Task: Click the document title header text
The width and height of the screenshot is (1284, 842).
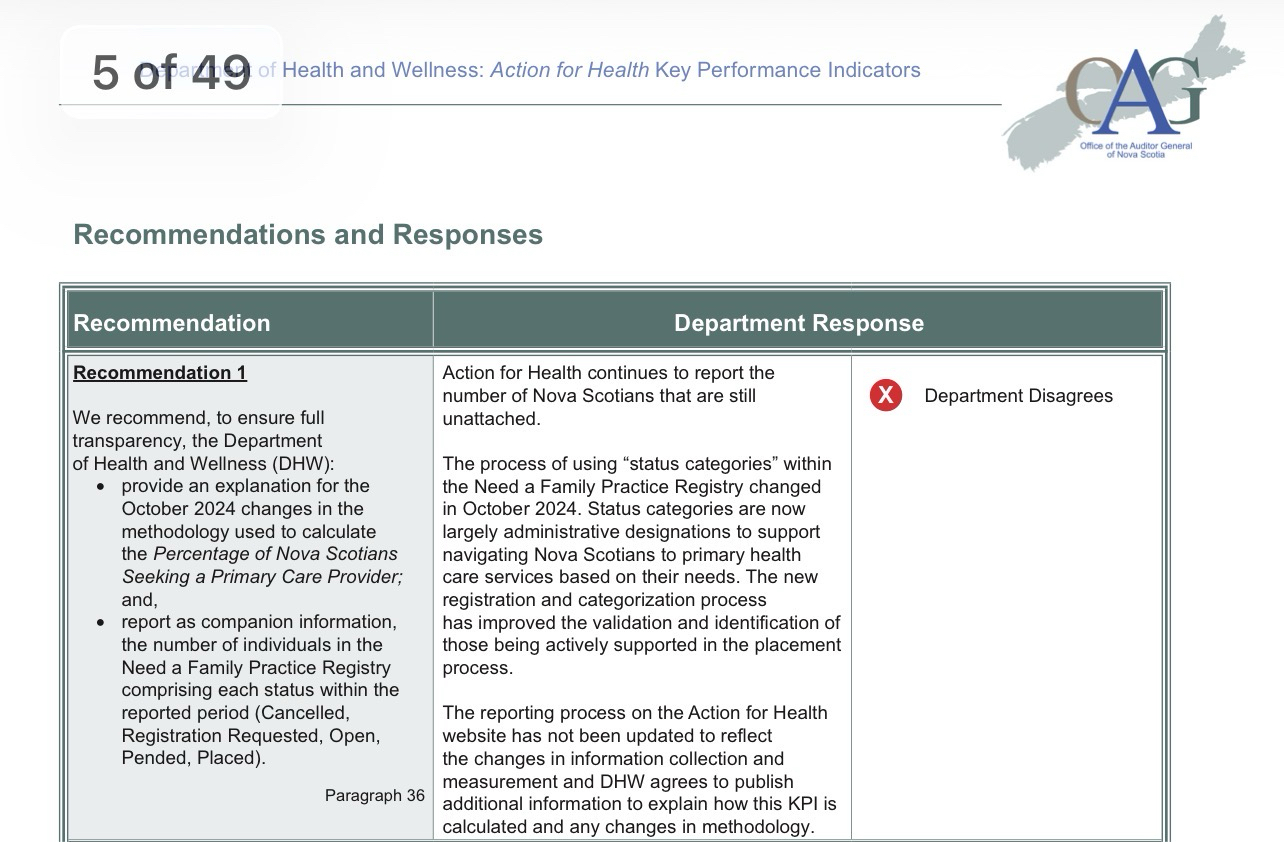Action: [x=600, y=70]
